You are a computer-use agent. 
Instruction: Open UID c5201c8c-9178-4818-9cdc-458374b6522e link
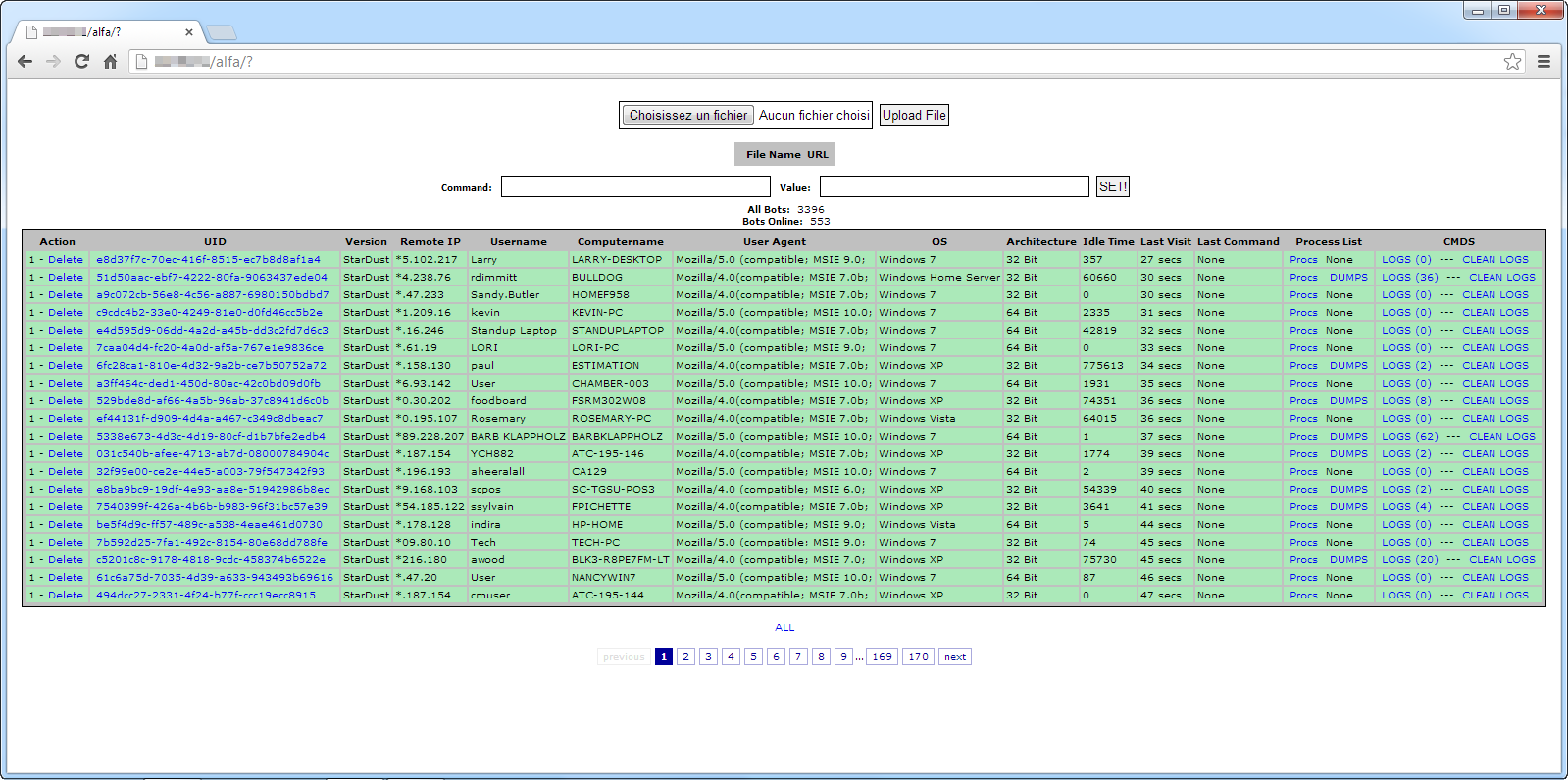(x=211, y=560)
